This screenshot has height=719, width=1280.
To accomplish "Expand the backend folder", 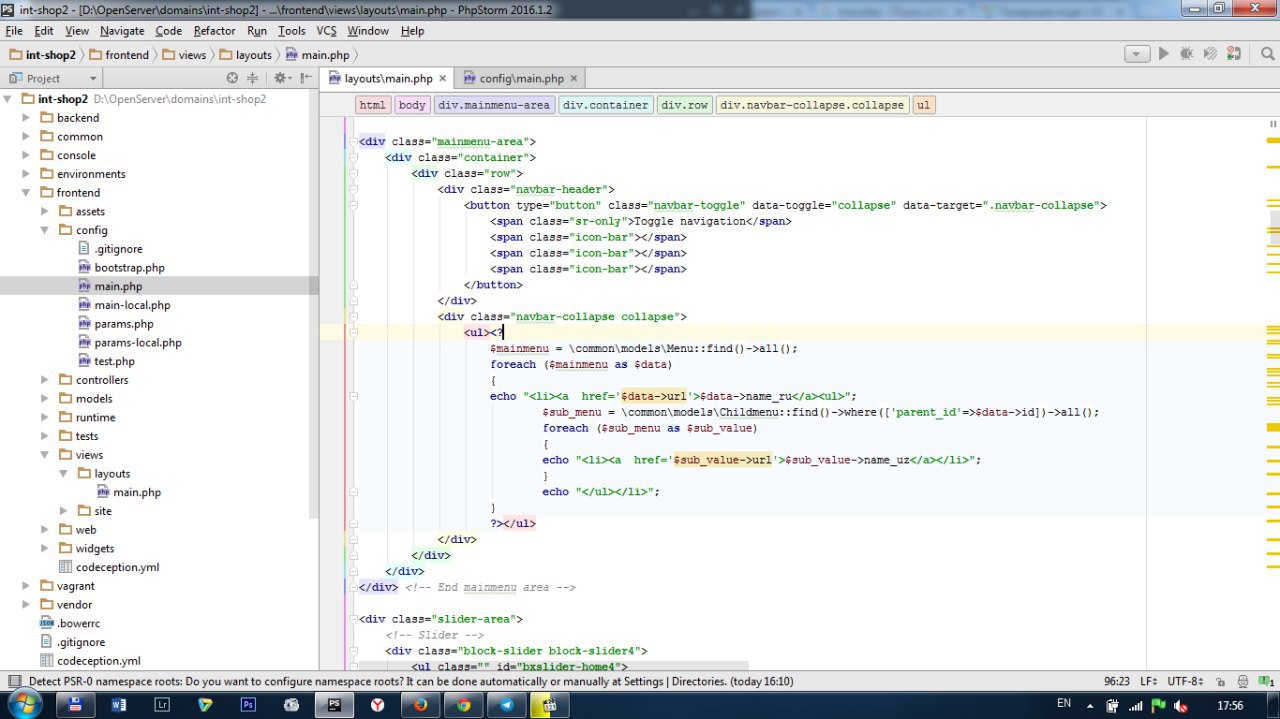I will tap(27, 118).
